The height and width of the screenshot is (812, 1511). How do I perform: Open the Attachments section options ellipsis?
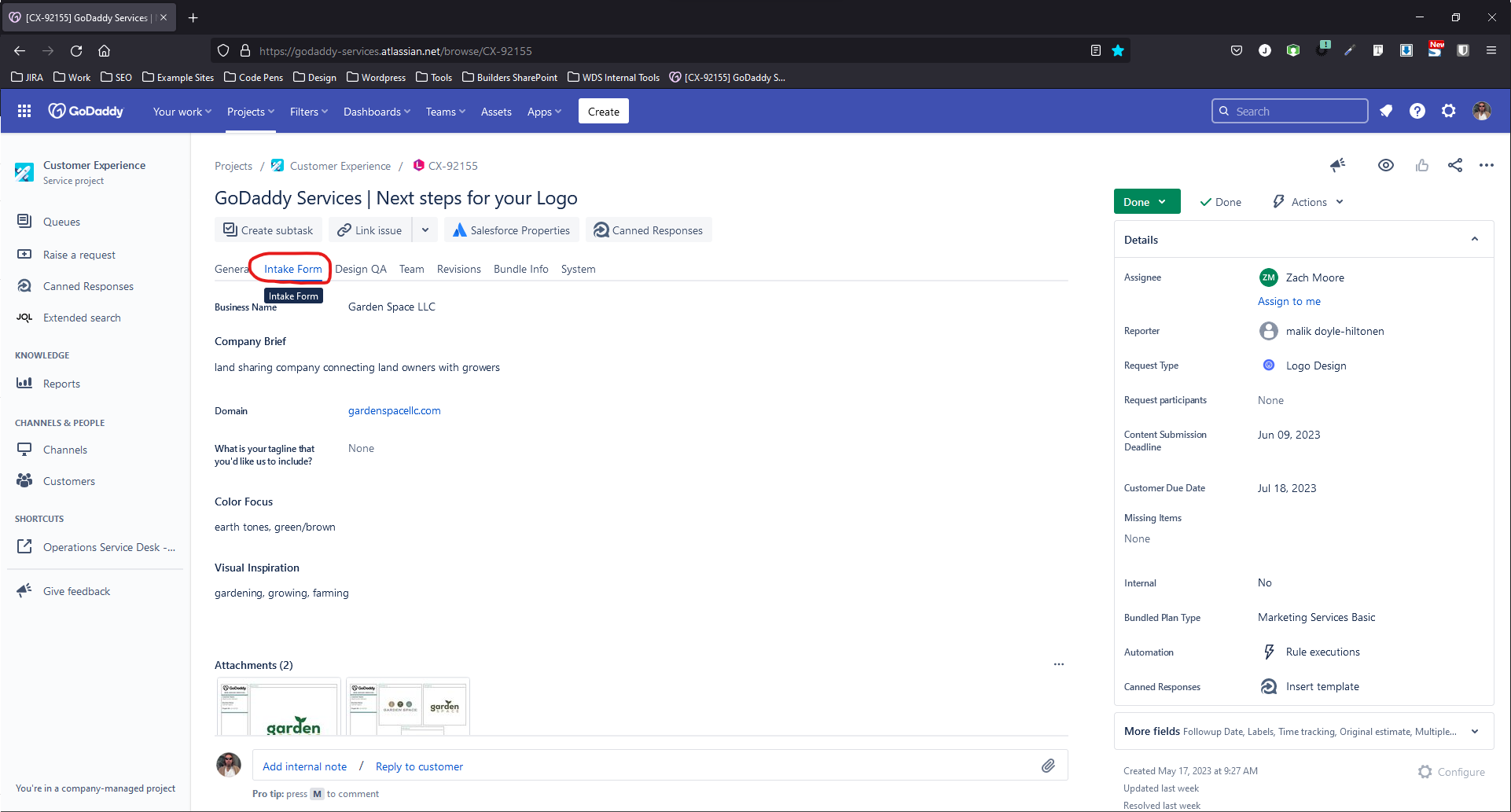(x=1059, y=664)
